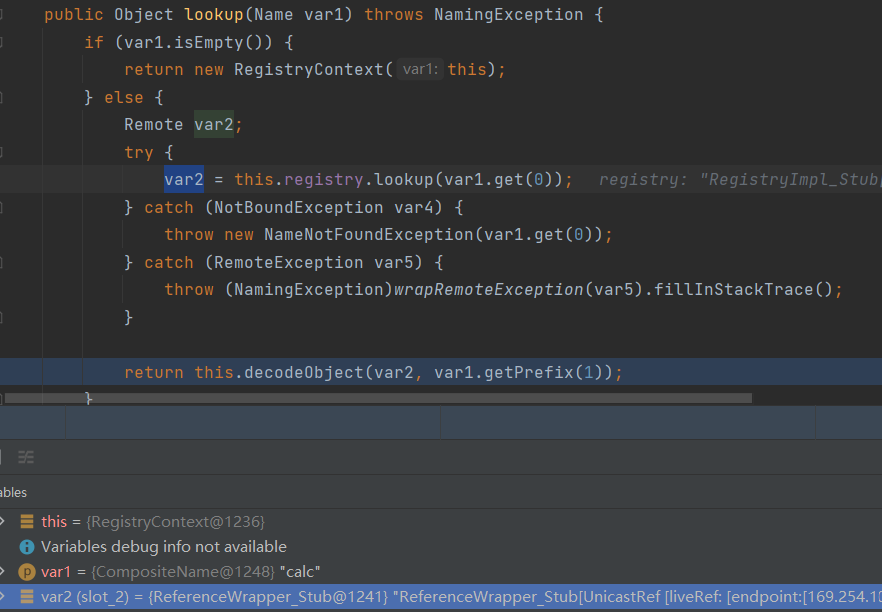The width and height of the screenshot is (882, 612).
Task: Collapse the 'if (var1.isEmpty())' fold marker
Action: pyautogui.click(x=2, y=43)
